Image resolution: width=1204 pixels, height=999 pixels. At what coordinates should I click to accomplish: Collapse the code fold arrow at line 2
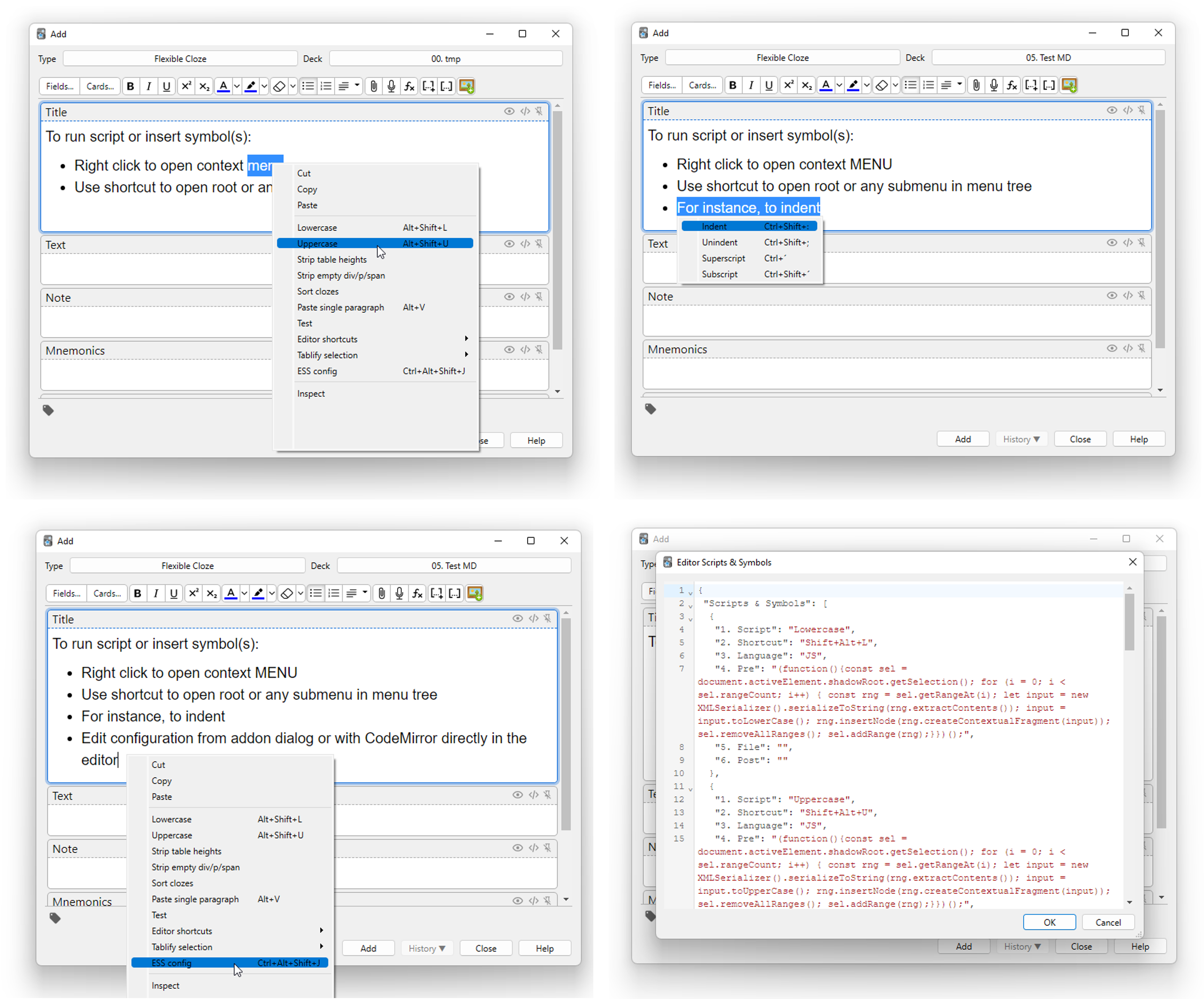tap(690, 606)
